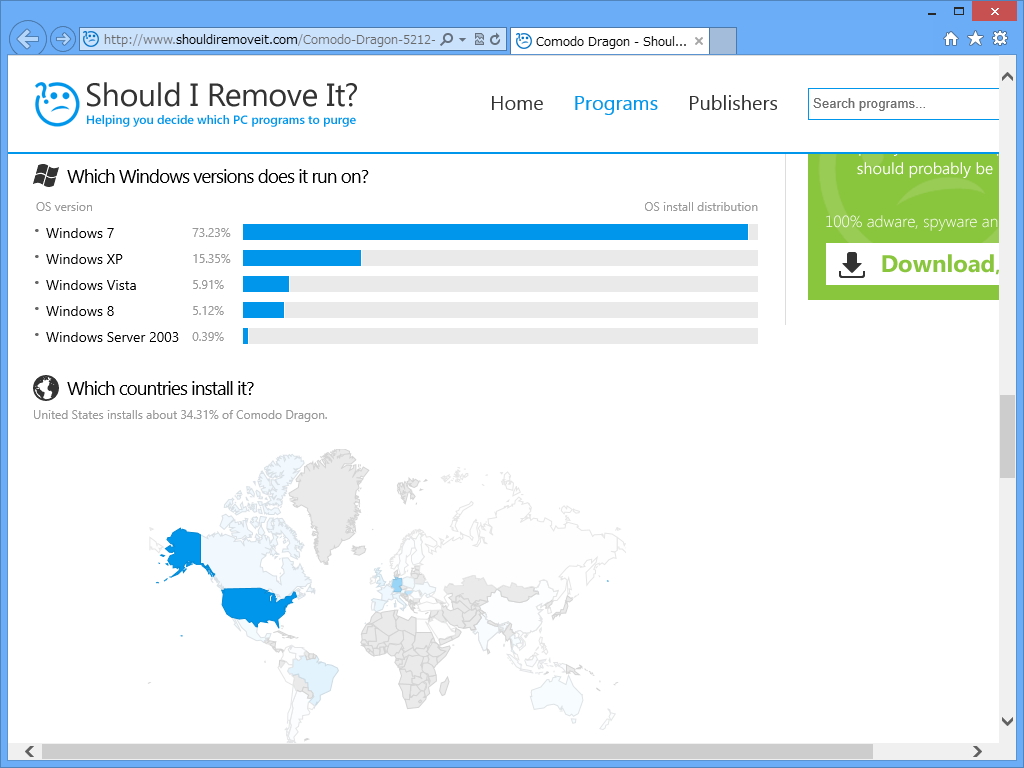
Task: Open the Programs nav item
Action: click(x=615, y=103)
